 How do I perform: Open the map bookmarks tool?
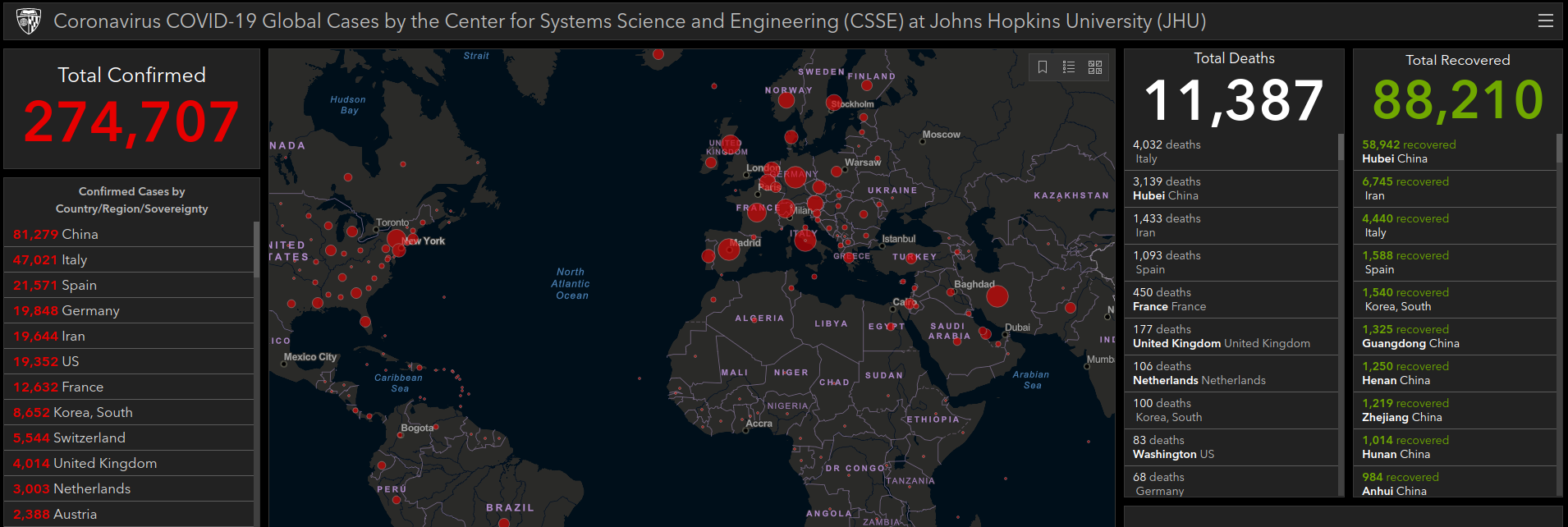click(1043, 67)
